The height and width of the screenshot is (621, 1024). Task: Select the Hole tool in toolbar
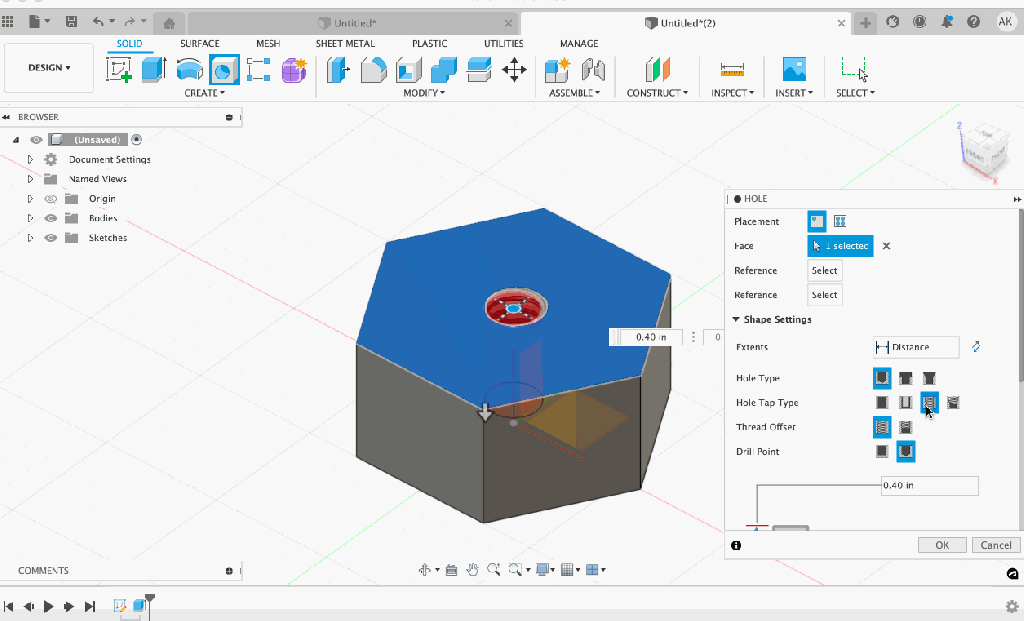(x=225, y=70)
